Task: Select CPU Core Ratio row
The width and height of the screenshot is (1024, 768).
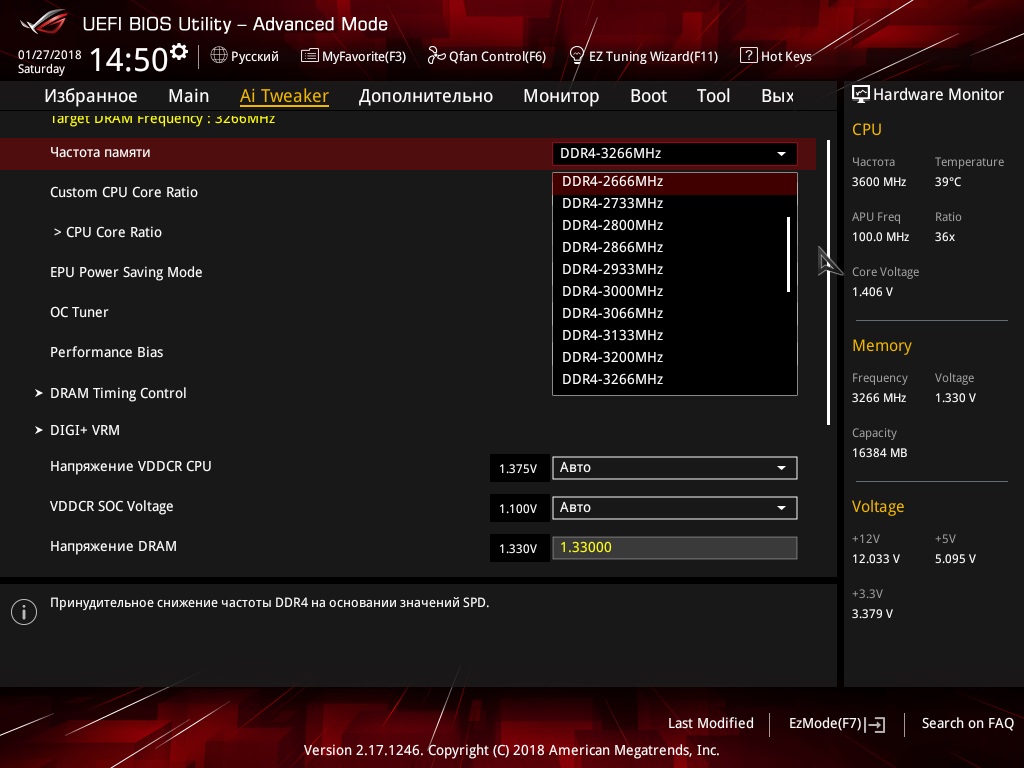Action: (x=108, y=232)
